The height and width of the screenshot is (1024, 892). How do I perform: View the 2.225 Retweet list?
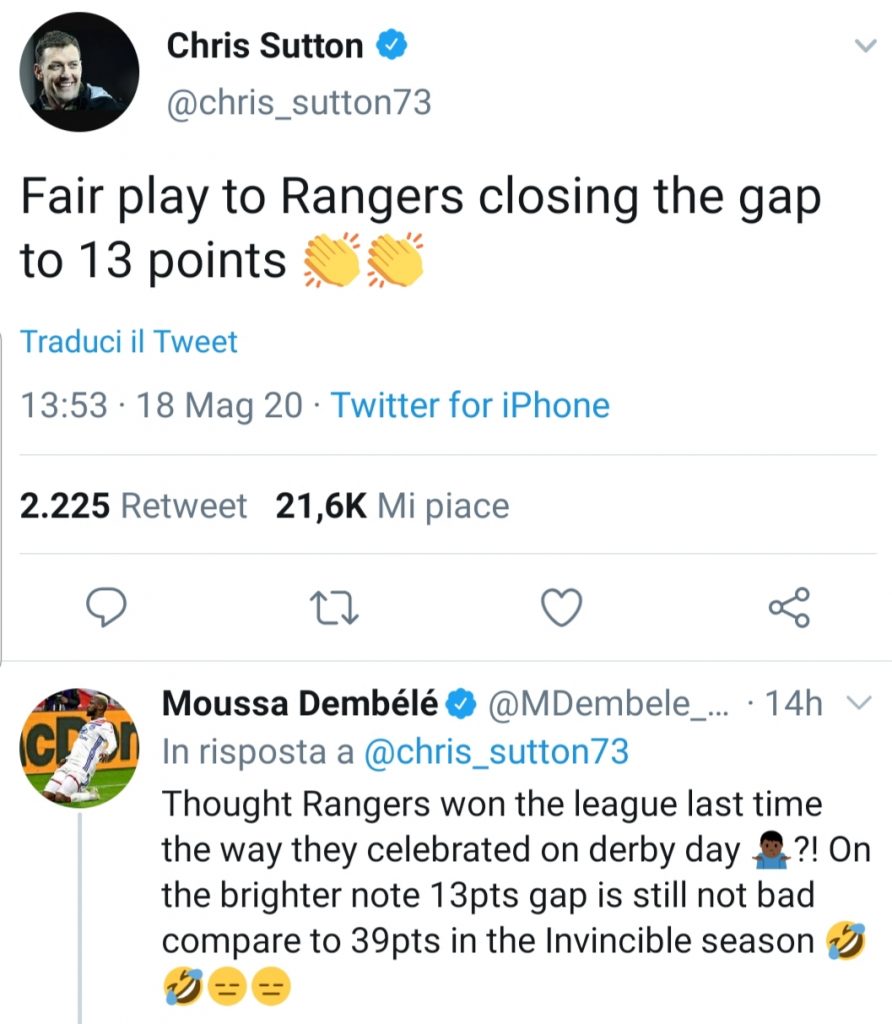(133, 506)
